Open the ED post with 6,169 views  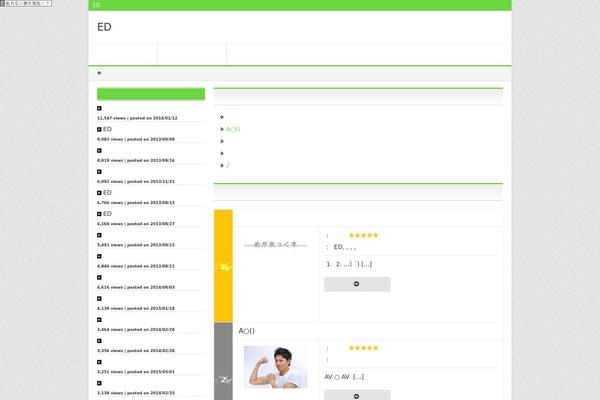(107, 214)
